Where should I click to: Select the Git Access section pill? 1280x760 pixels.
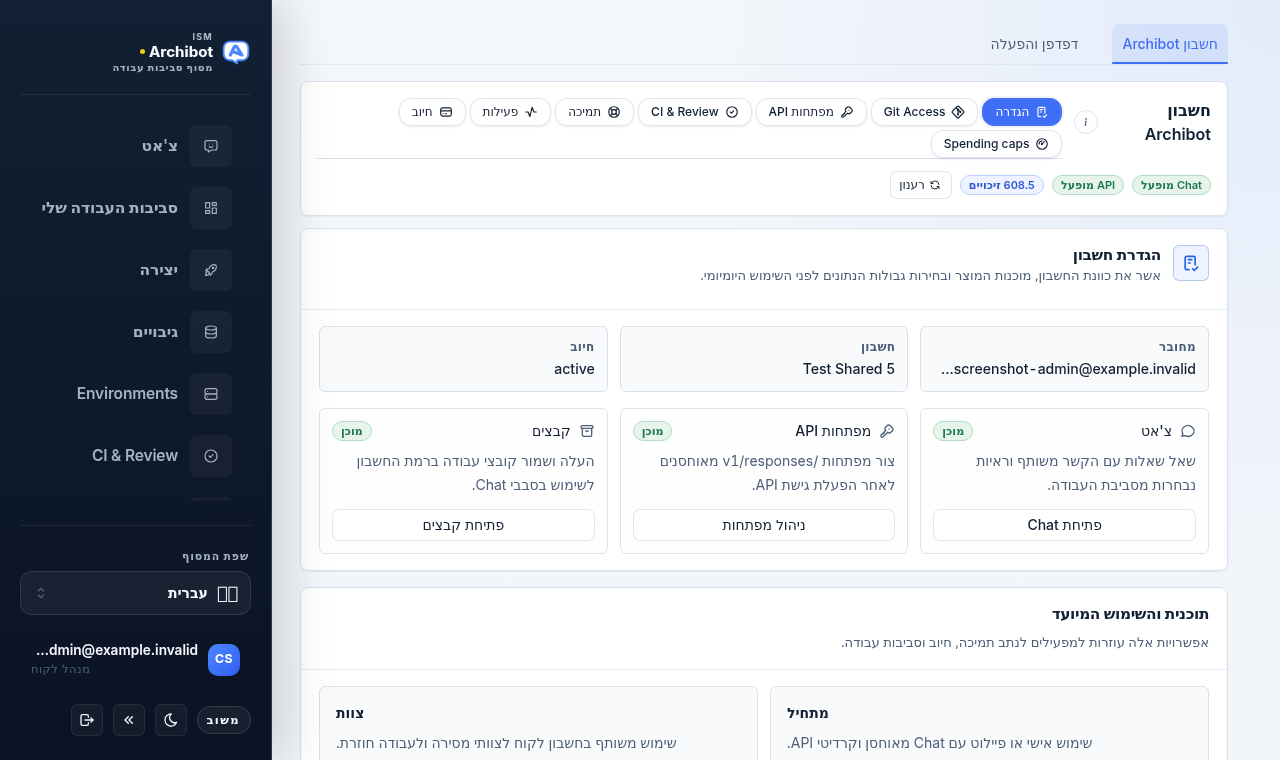coord(924,112)
